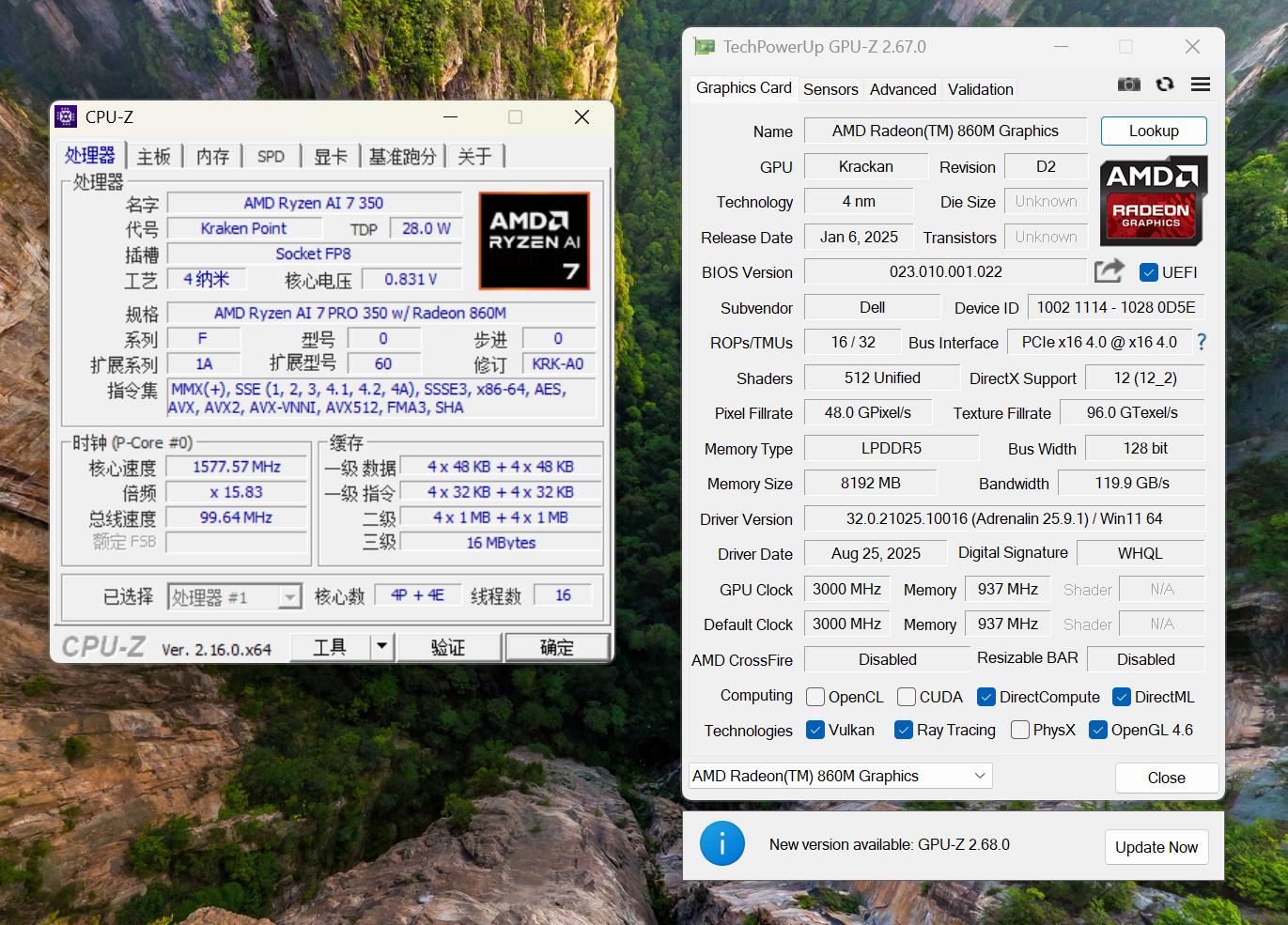Open the 处理器 #1 selection dropdown
The width and height of the screenshot is (1288, 925).
click(x=234, y=596)
